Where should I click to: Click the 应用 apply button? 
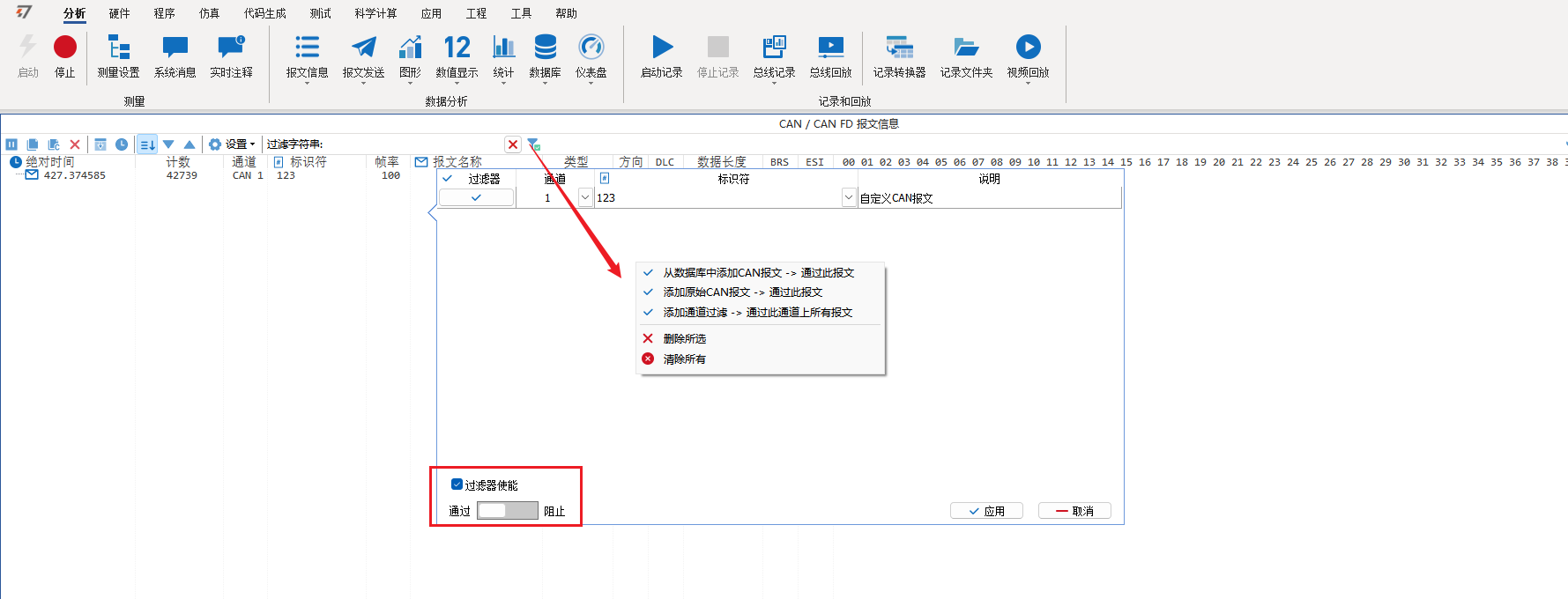[x=986, y=511]
